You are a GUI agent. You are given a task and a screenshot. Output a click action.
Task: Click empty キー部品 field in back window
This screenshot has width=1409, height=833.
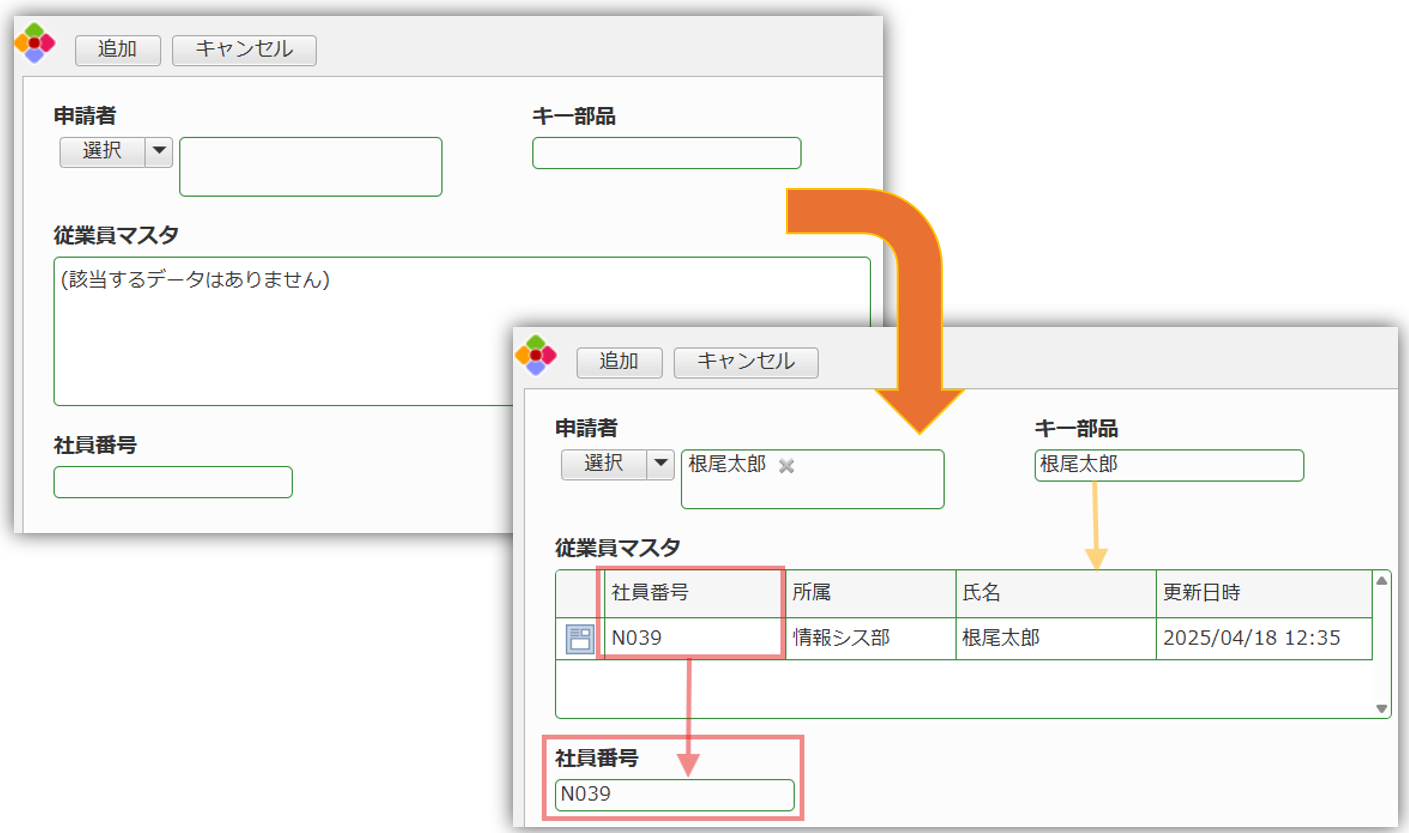[x=667, y=153]
